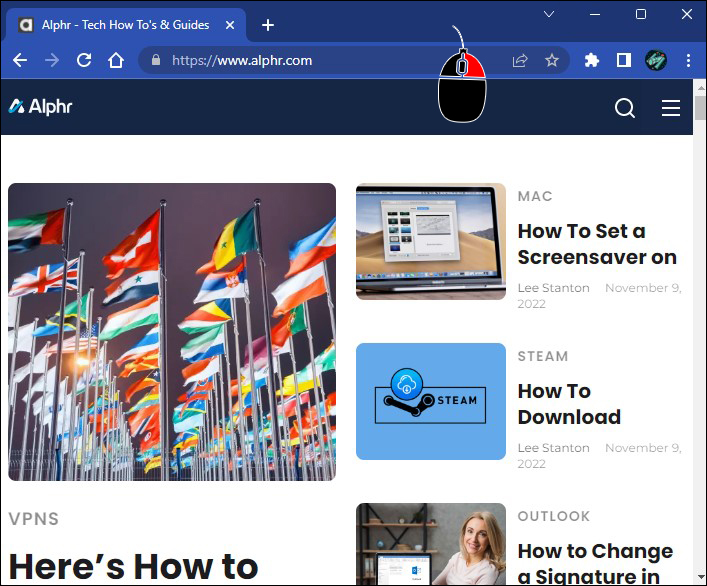The width and height of the screenshot is (707, 586).
Task: Open the Alphr hamburger menu
Action: [x=671, y=108]
